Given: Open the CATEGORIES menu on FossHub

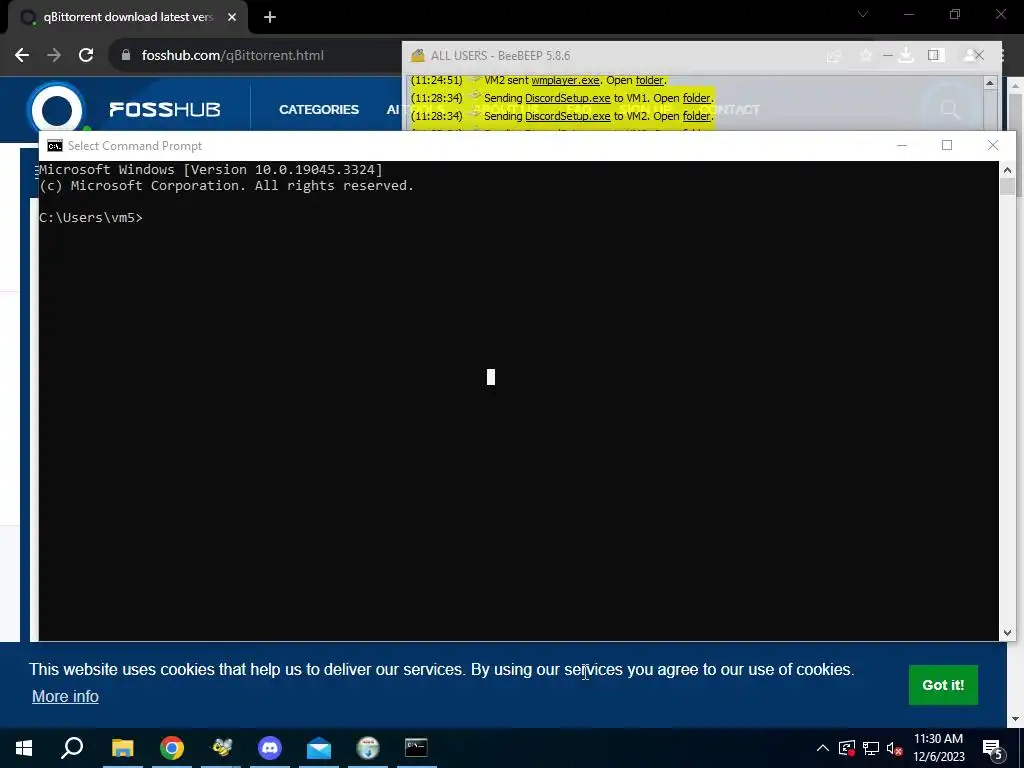Looking at the screenshot, I should pyautogui.click(x=319, y=110).
